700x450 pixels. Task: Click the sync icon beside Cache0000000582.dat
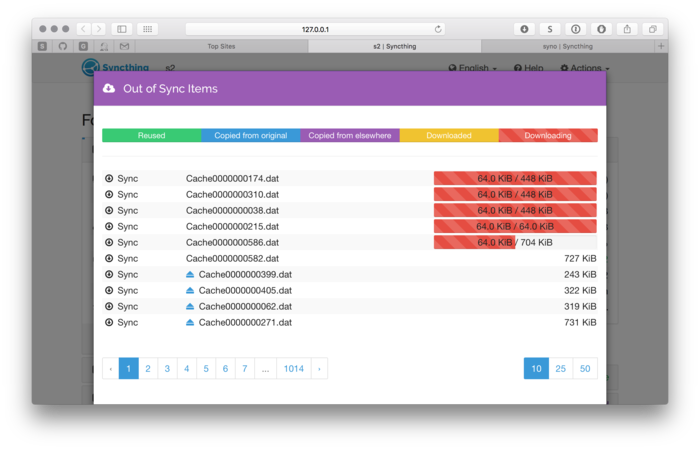point(109,258)
